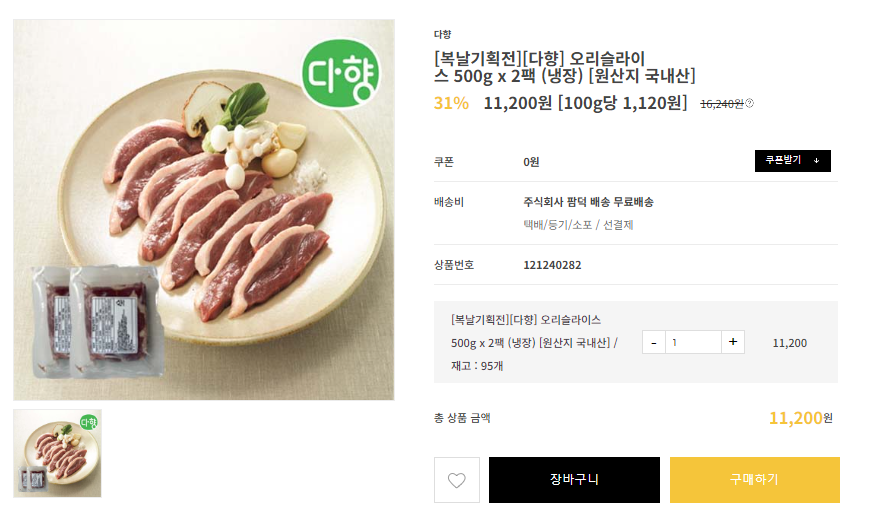This screenshot has height=518, width=895.
Task: Click the heart wishlist icon
Action: click(456, 480)
